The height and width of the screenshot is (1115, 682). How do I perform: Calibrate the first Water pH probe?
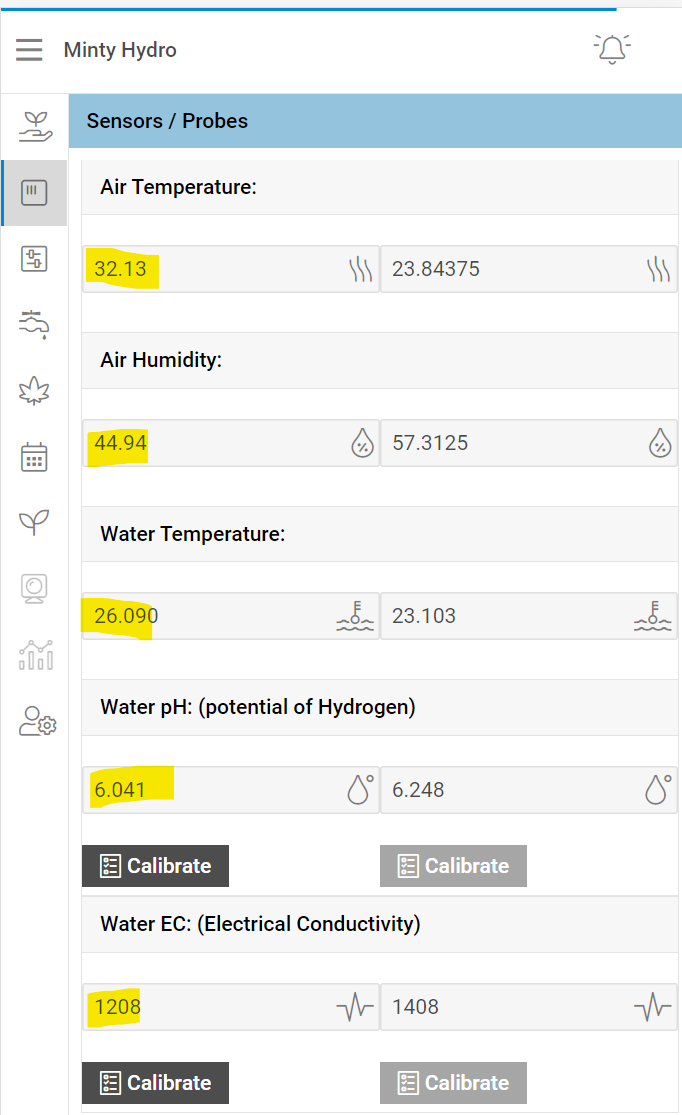[155, 866]
